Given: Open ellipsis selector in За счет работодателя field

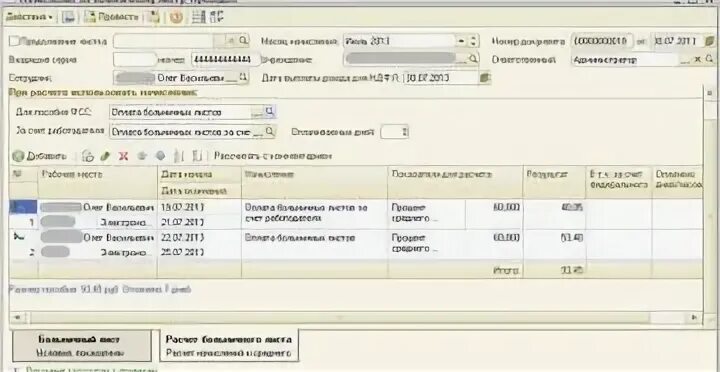Looking at the screenshot, I should (258, 132).
